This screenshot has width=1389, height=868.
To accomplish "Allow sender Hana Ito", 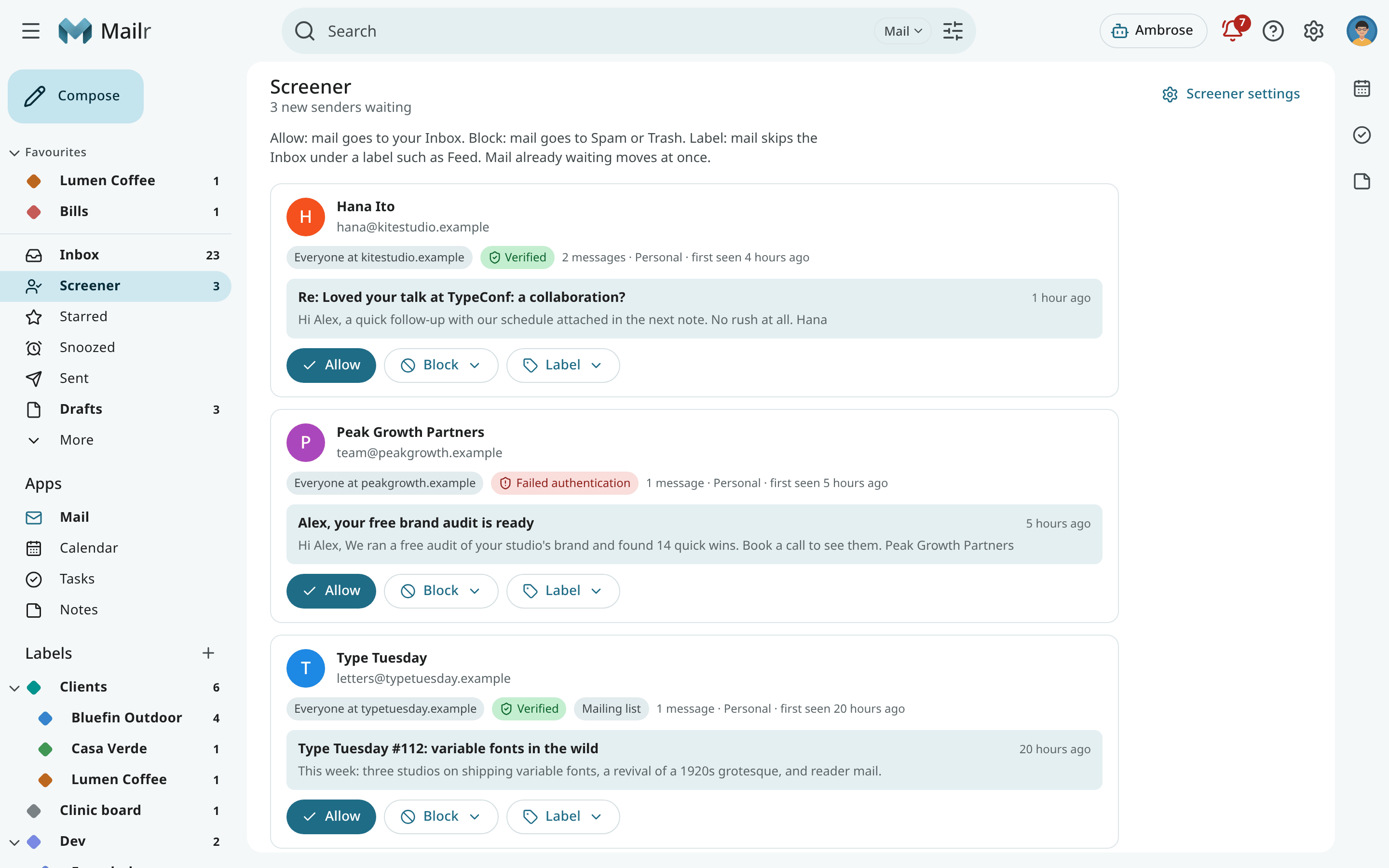I will click(x=330, y=365).
